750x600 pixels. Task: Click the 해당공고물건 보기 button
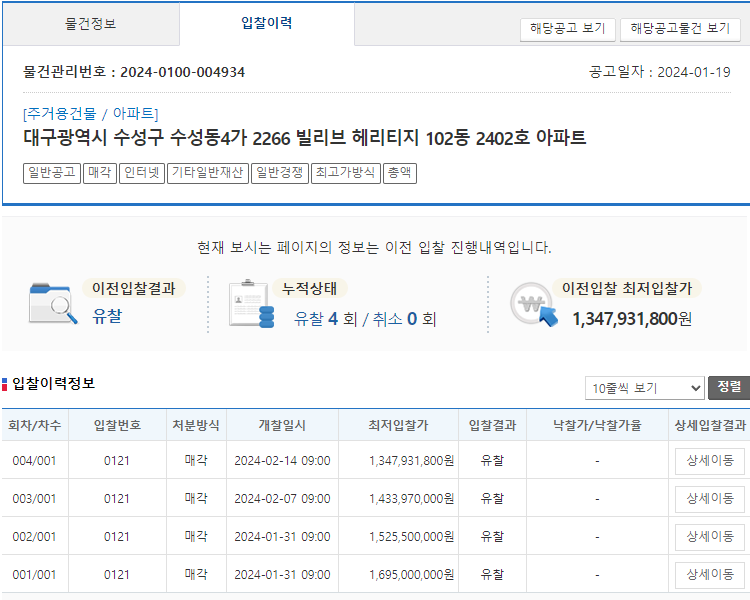pyautogui.click(x=680, y=29)
